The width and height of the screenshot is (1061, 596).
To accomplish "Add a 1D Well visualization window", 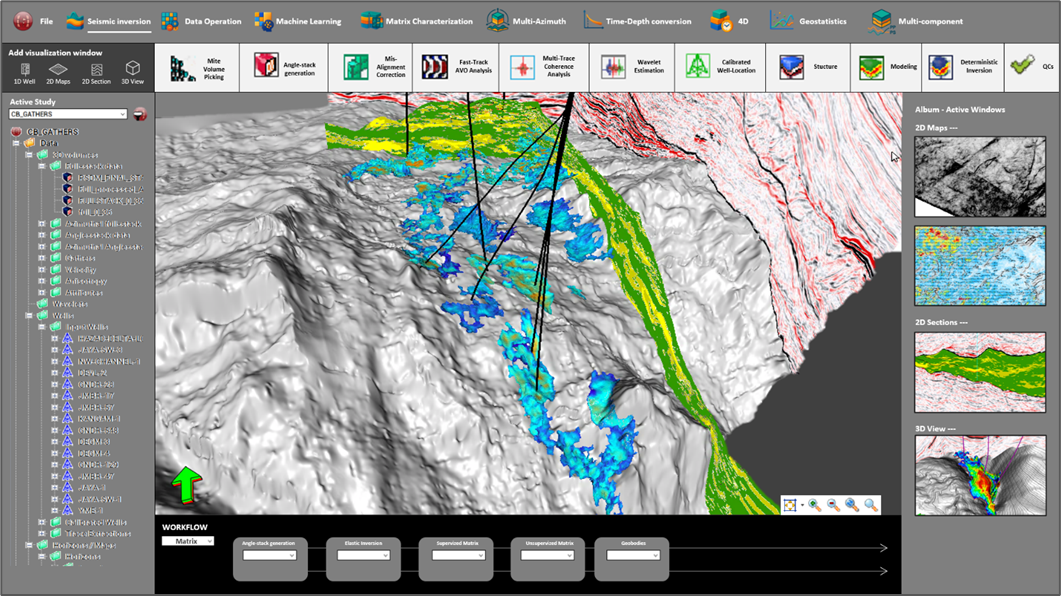I will click(23, 73).
